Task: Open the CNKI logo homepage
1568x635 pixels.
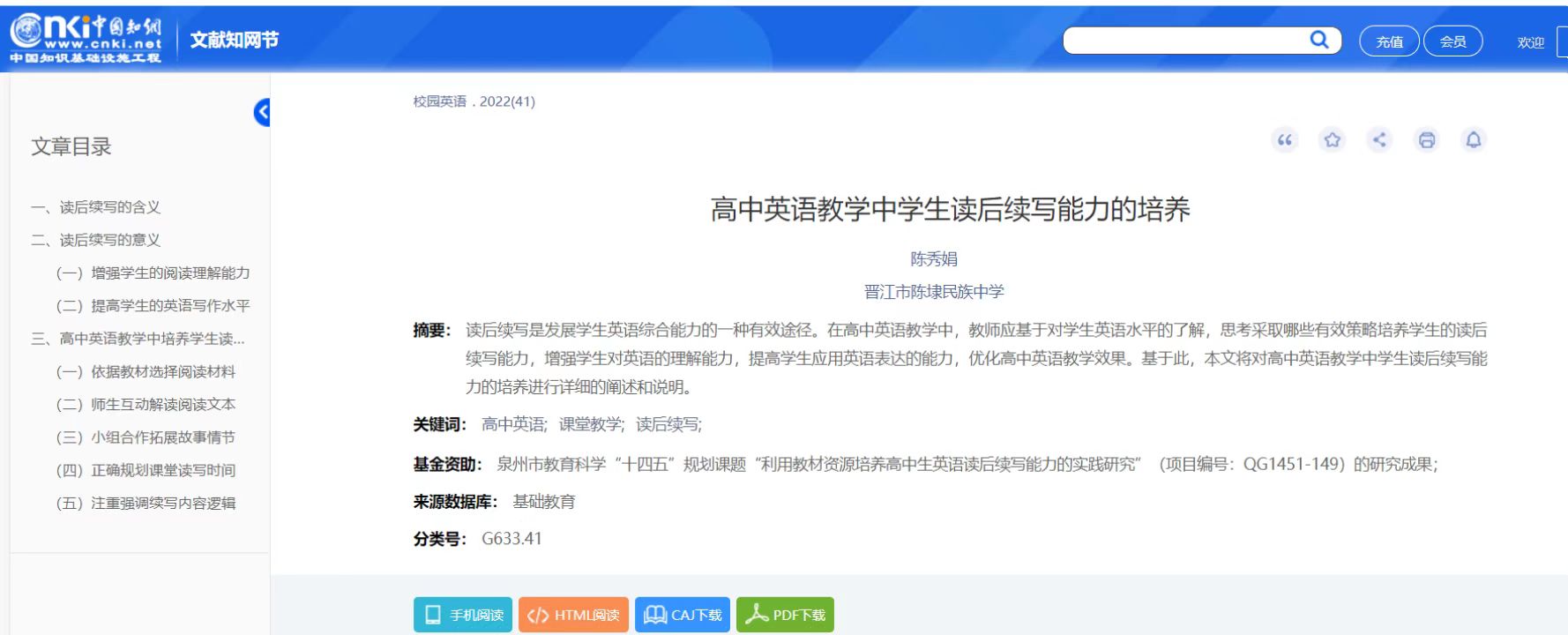Action: (86, 39)
